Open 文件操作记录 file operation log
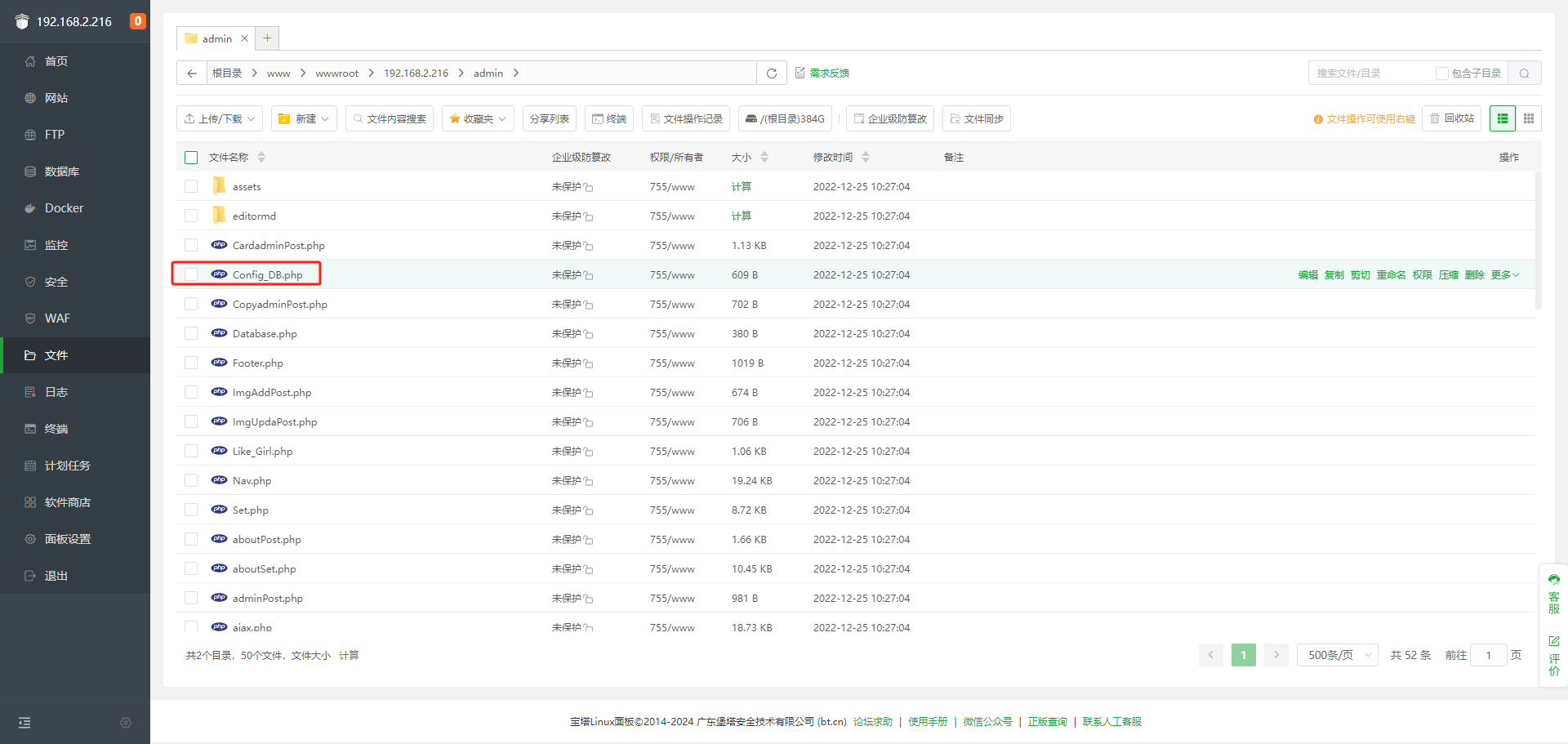Viewport: 1568px width, 744px height. (x=686, y=118)
